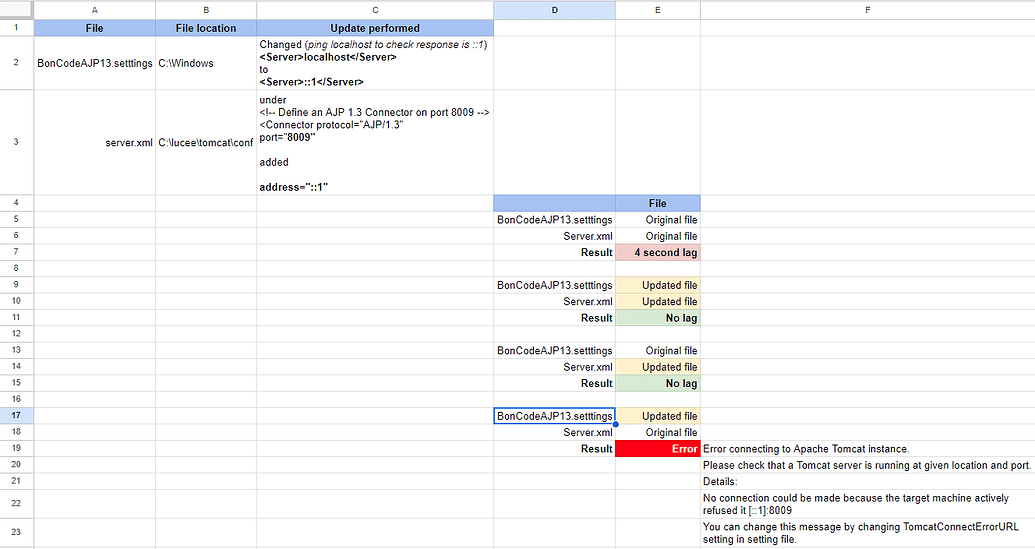Select the '4 second lag' cell
The width and height of the screenshot is (1035, 549).
point(657,252)
